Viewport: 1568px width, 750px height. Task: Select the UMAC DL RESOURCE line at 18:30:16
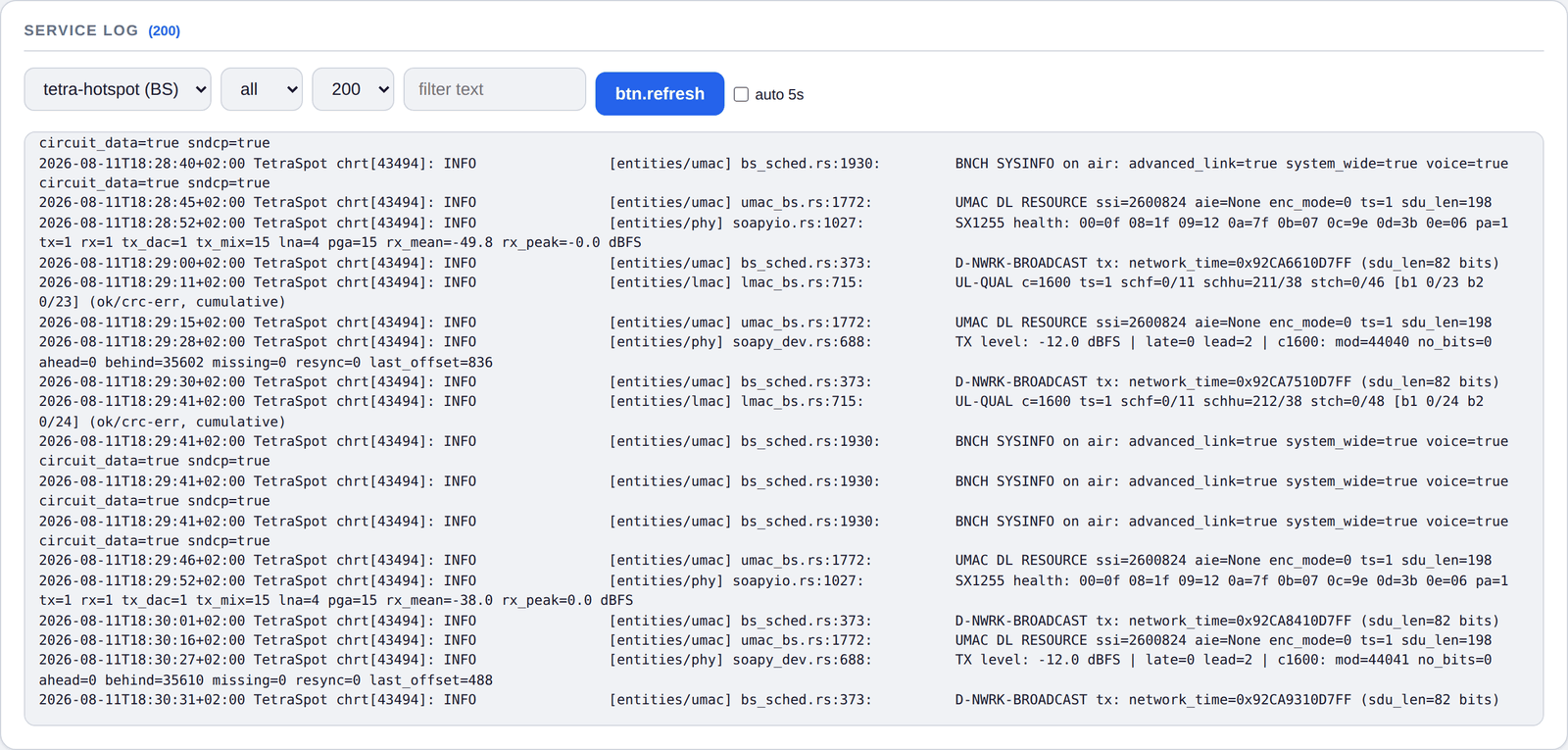(765, 640)
